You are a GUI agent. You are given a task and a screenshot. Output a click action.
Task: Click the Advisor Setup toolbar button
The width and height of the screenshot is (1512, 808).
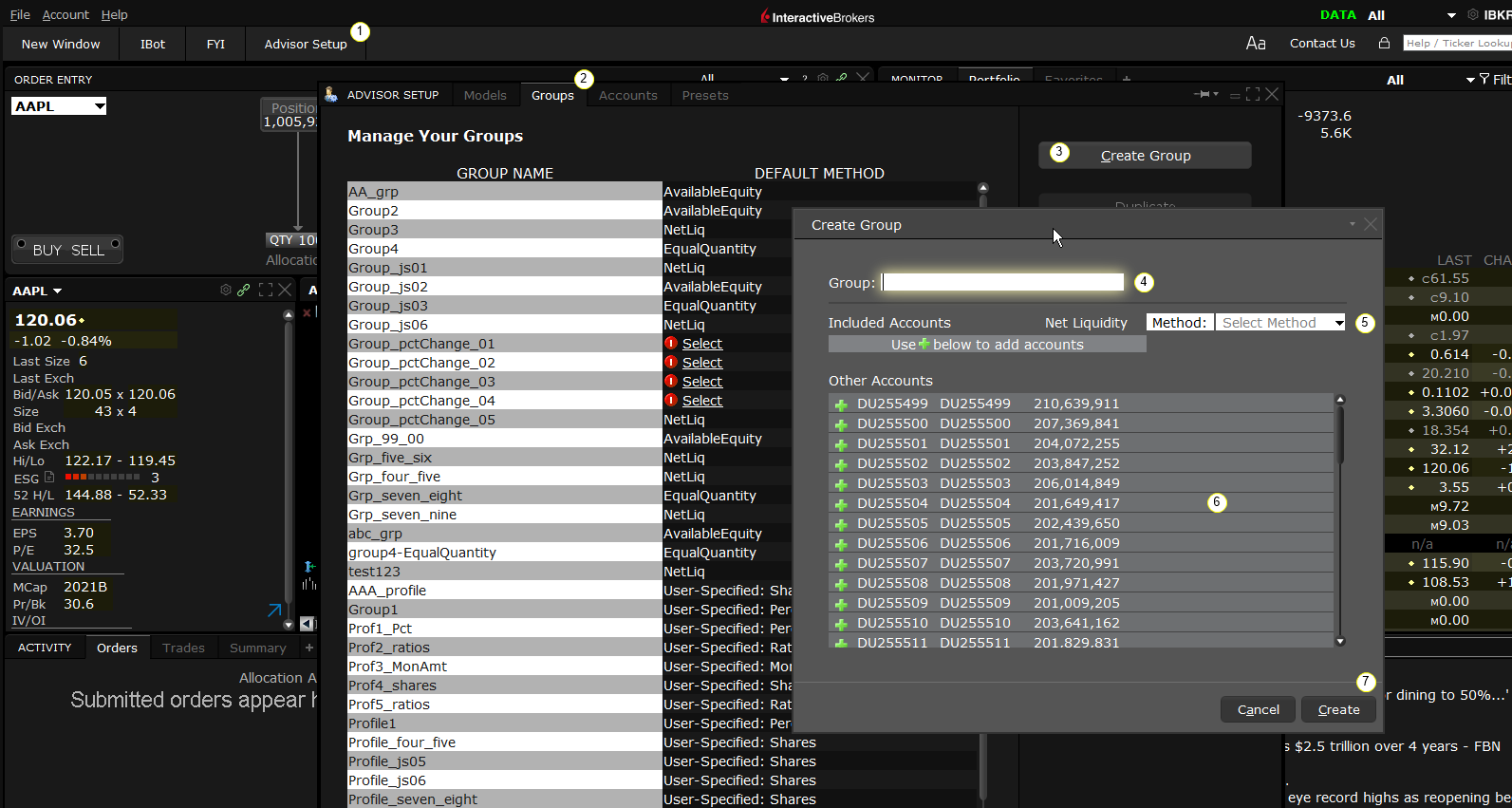[306, 44]
